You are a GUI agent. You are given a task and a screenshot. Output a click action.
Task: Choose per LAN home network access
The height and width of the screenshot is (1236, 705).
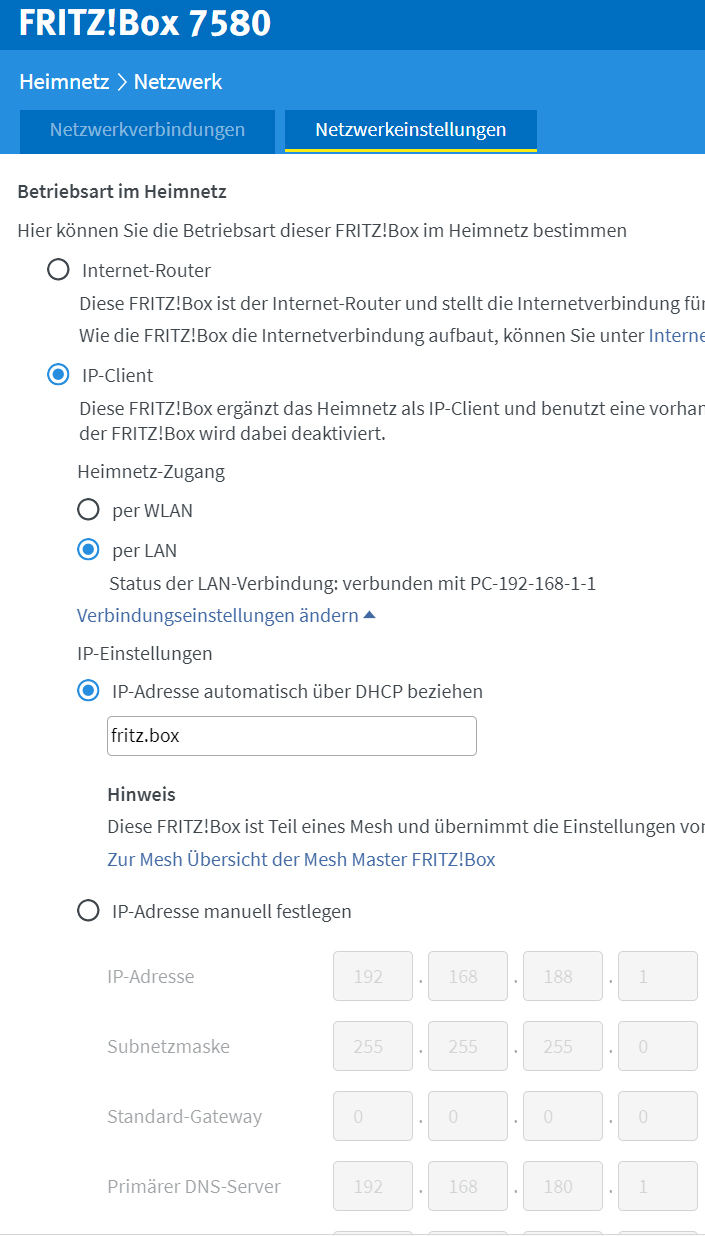click(89, 550)
